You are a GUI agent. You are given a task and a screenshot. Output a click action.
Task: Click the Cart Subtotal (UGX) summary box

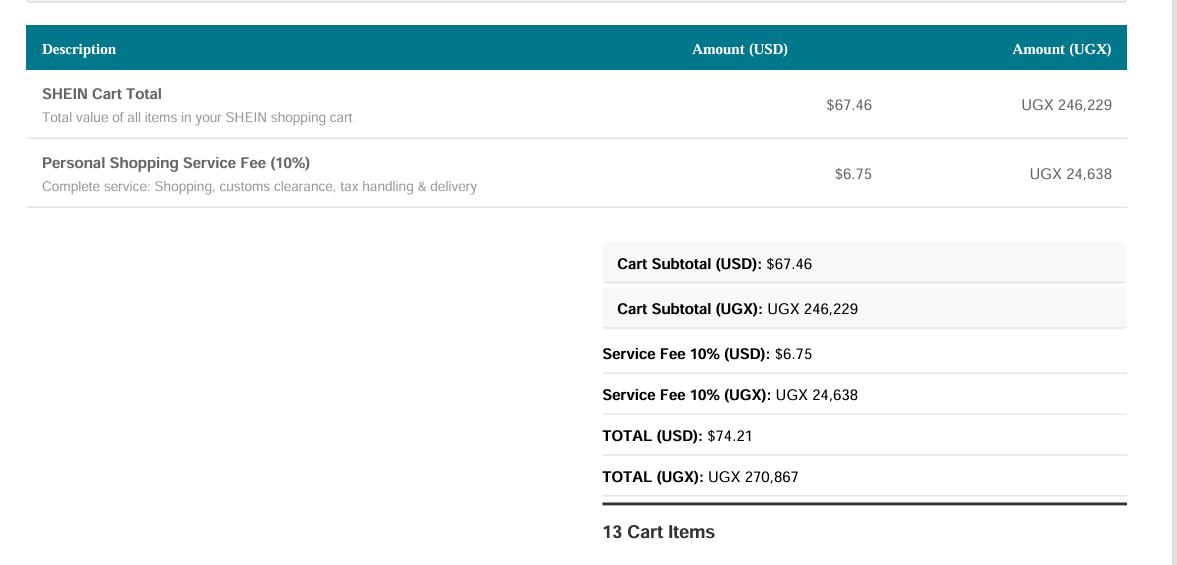point(865,308)
